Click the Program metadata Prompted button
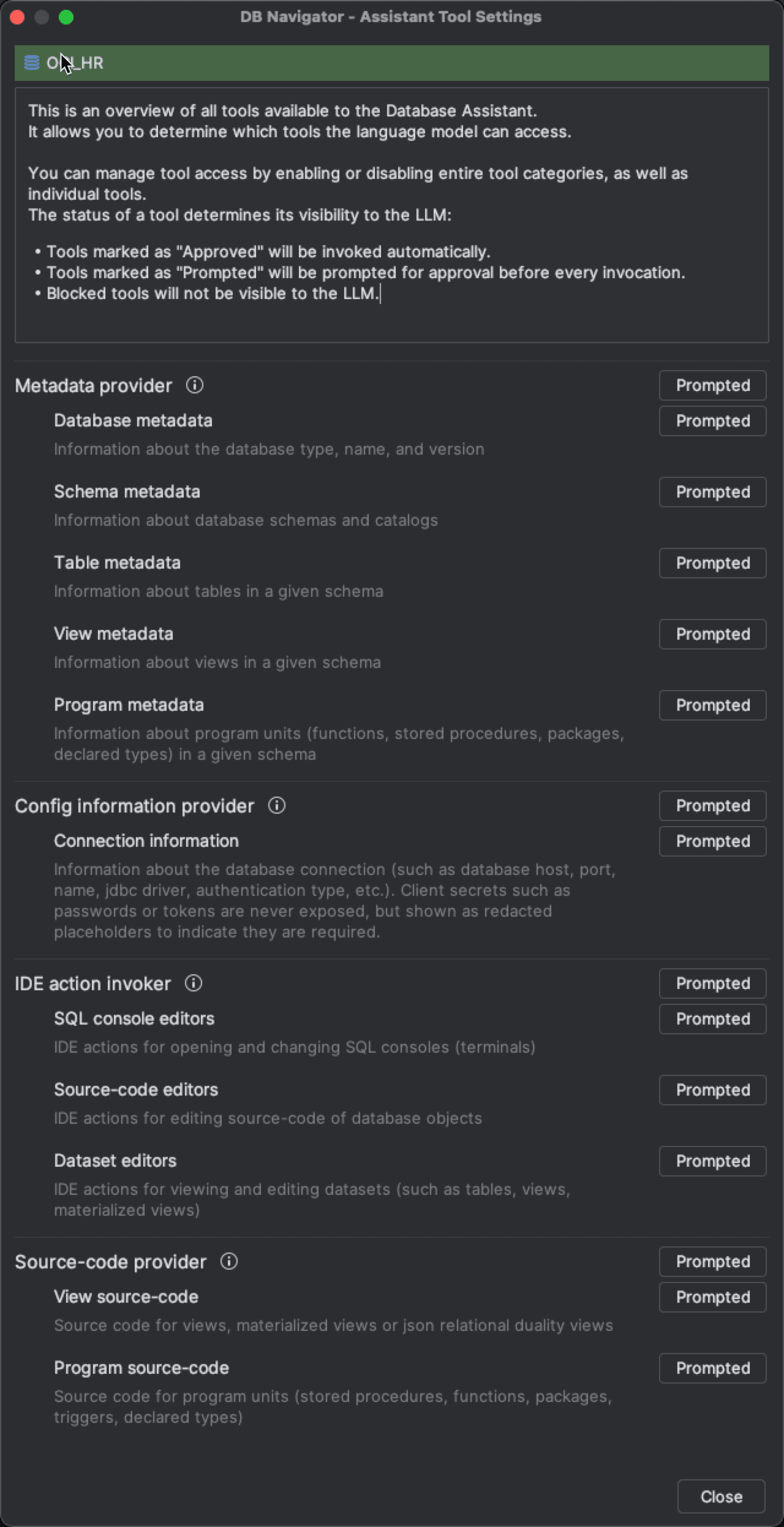Screen dimensions: 784x1527 (712, 705)
